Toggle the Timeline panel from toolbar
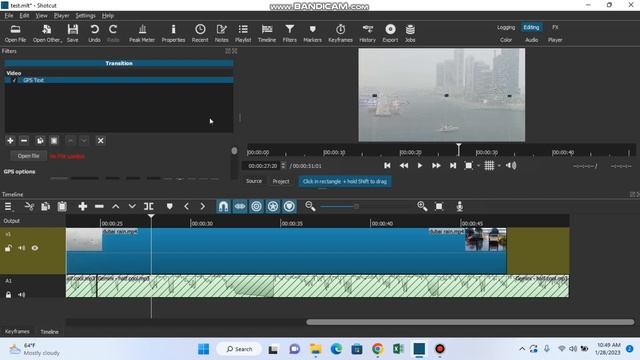Image resolution: width=640 pixels, height=360 pixels. [x=267, y=33]
